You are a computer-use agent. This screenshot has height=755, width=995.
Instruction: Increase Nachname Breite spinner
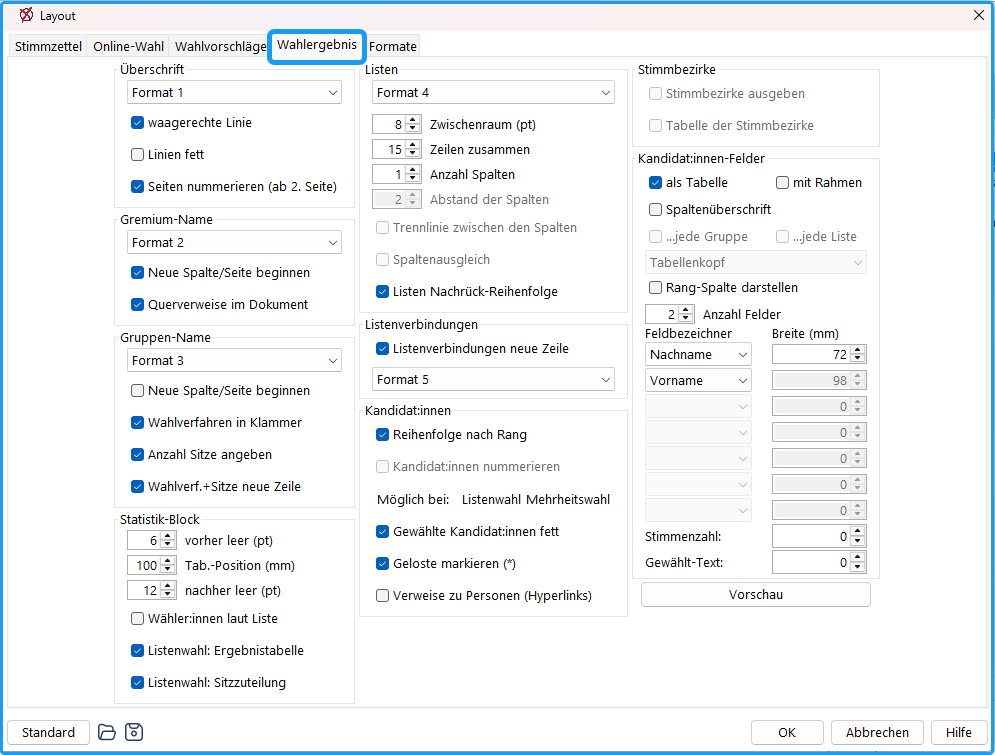click(x=858, y=350)
